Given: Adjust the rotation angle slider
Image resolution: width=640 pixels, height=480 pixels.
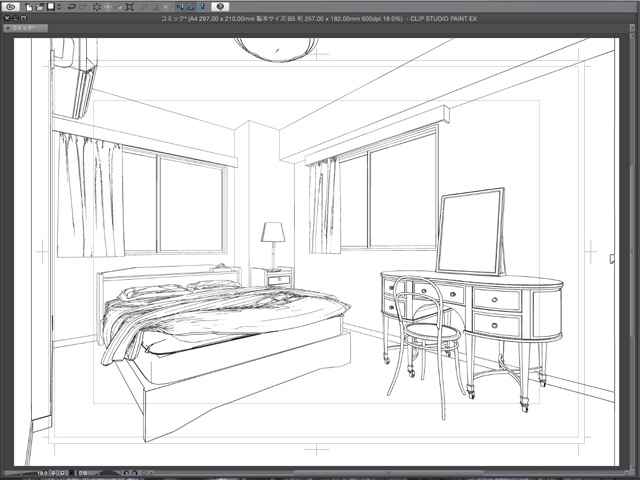Looking at the screenshot, I should point(109,473).
